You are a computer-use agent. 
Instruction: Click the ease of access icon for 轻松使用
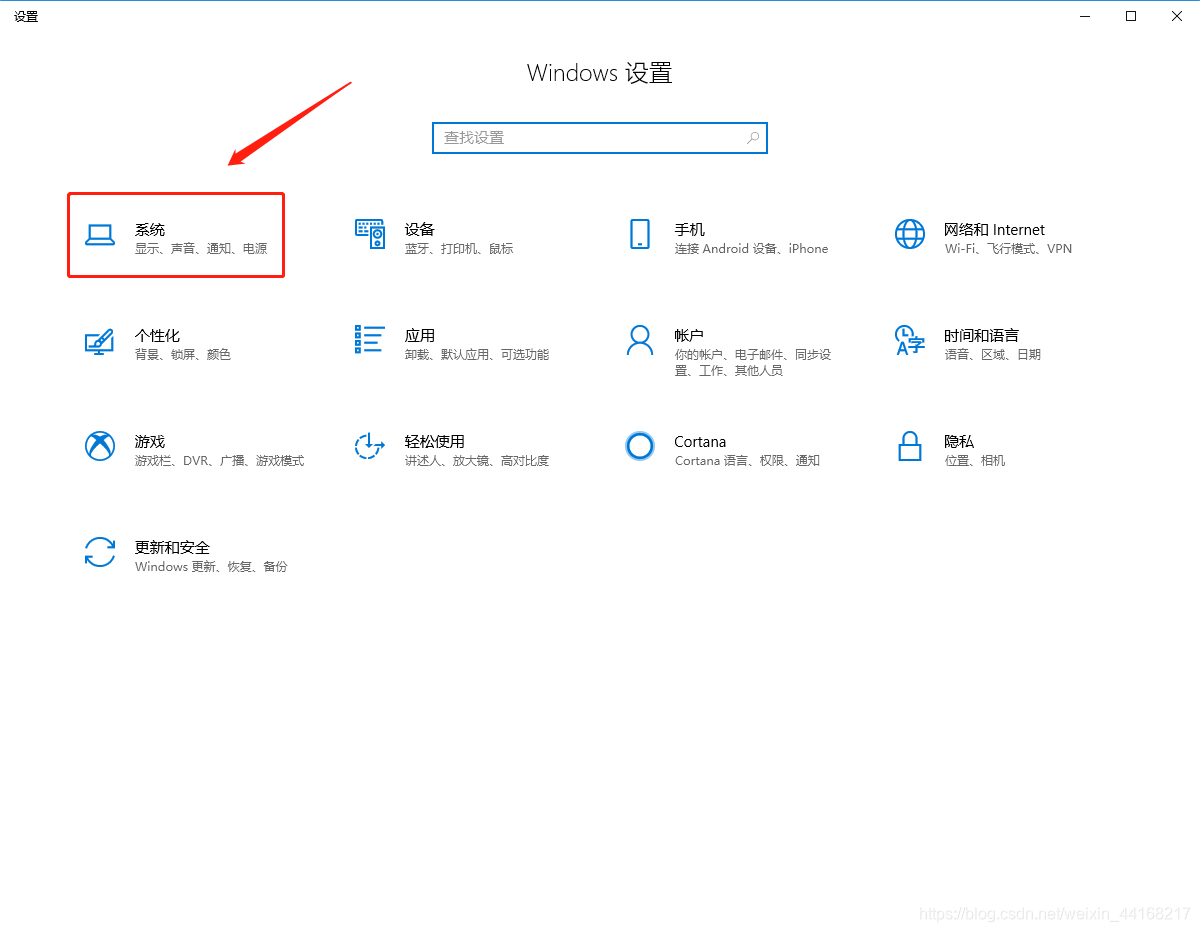pyautogui.click(x=370, y=446)
